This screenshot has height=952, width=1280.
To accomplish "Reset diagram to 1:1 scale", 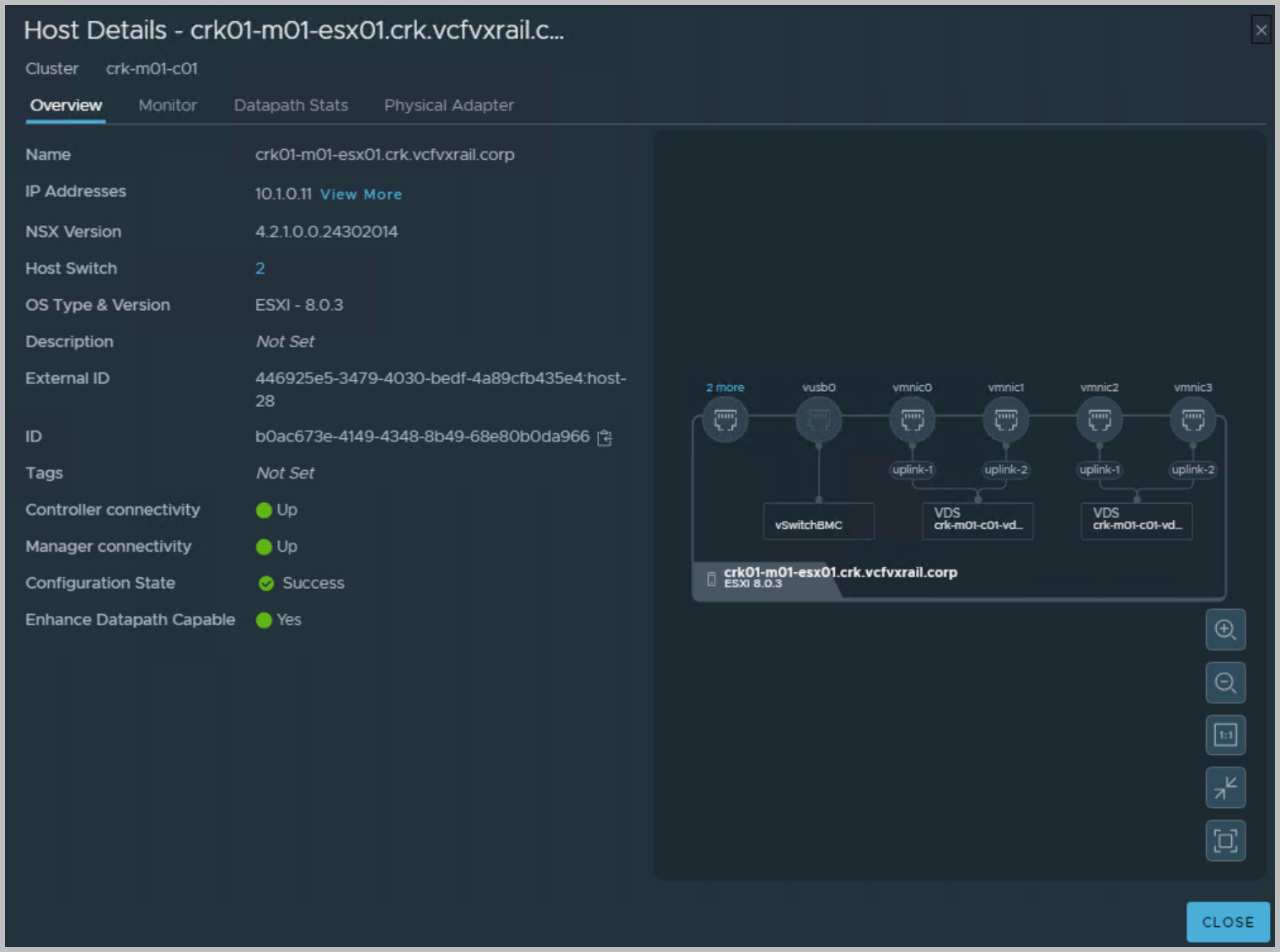I will [x=1225, y=735].
